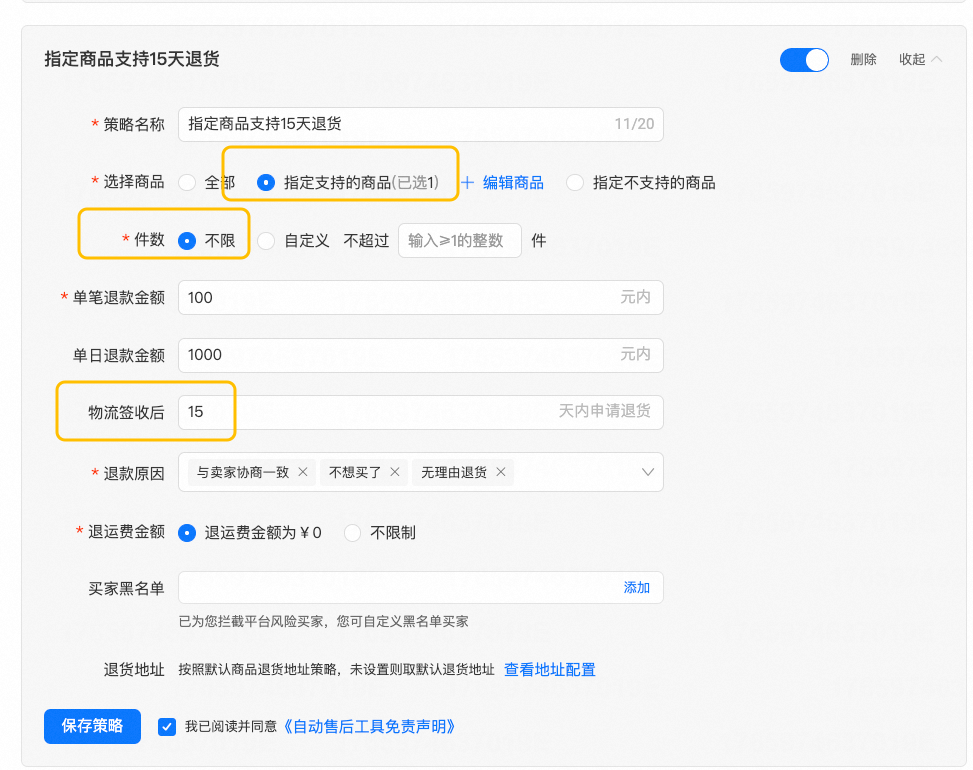The height and width of the screenshot is (770, 973).
Task: Choose 指定不支持的商品 radio option
Action: [575, 183]
